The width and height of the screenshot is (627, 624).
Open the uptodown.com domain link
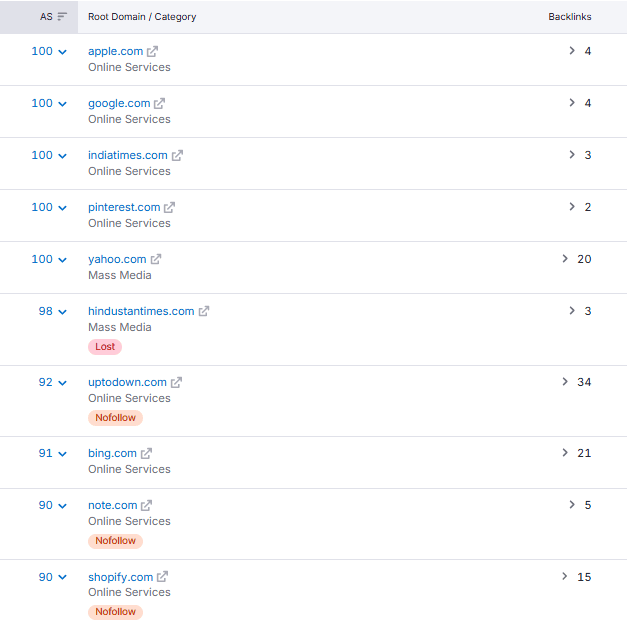tap(128, 382)
